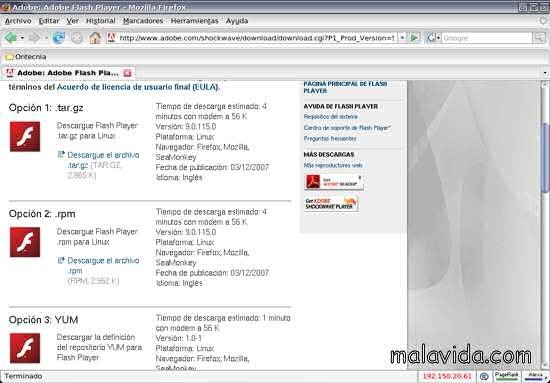Open the list all tabs dropdown

point(545,73)
